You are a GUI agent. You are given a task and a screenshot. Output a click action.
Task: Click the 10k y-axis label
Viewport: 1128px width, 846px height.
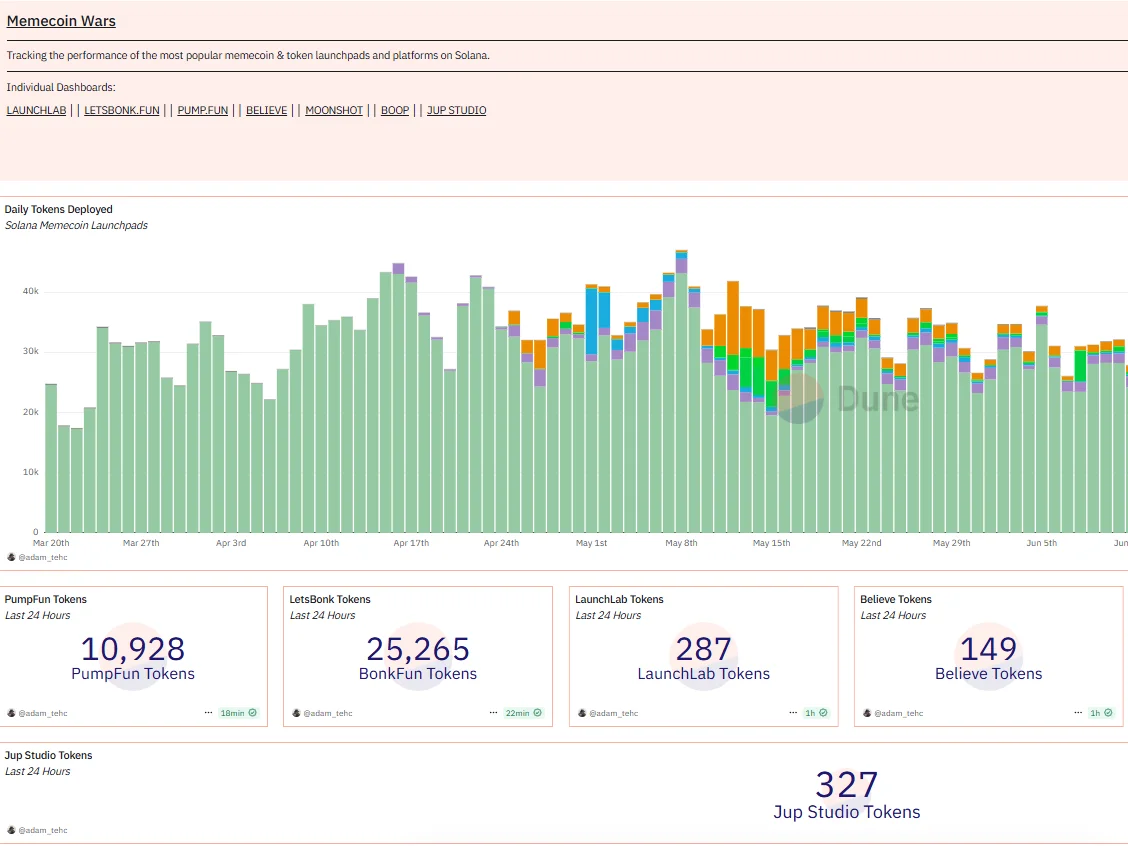coord(31,472)
